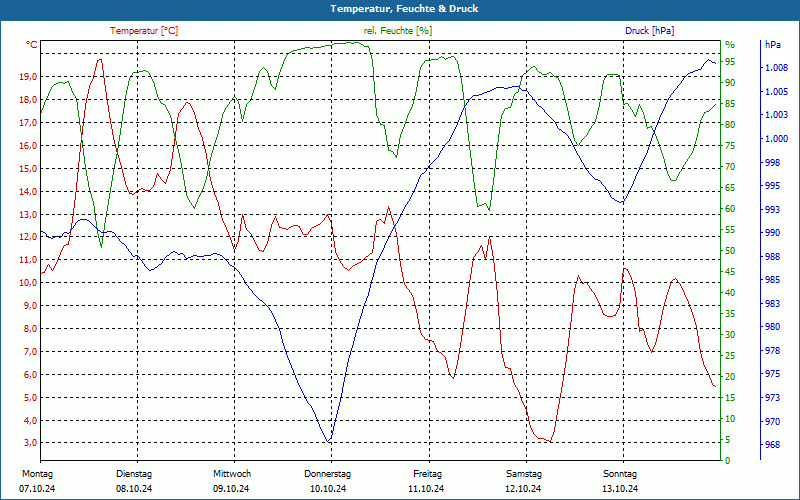Click the '16,0' temperature axis value
Screen dimensions: 800x500
[x=28, y=145]
